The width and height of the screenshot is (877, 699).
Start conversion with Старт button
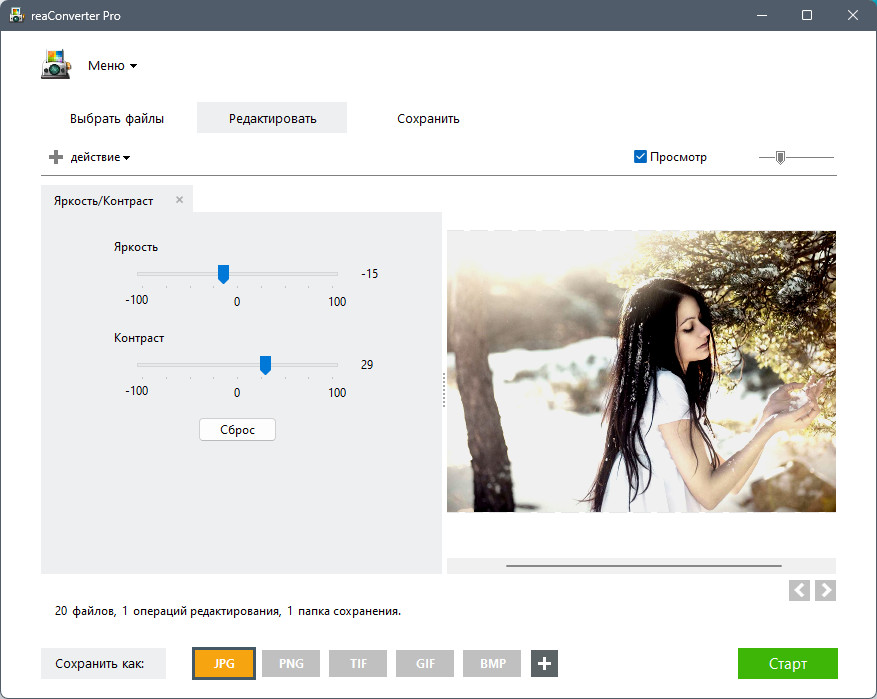[x=788, y=664]
